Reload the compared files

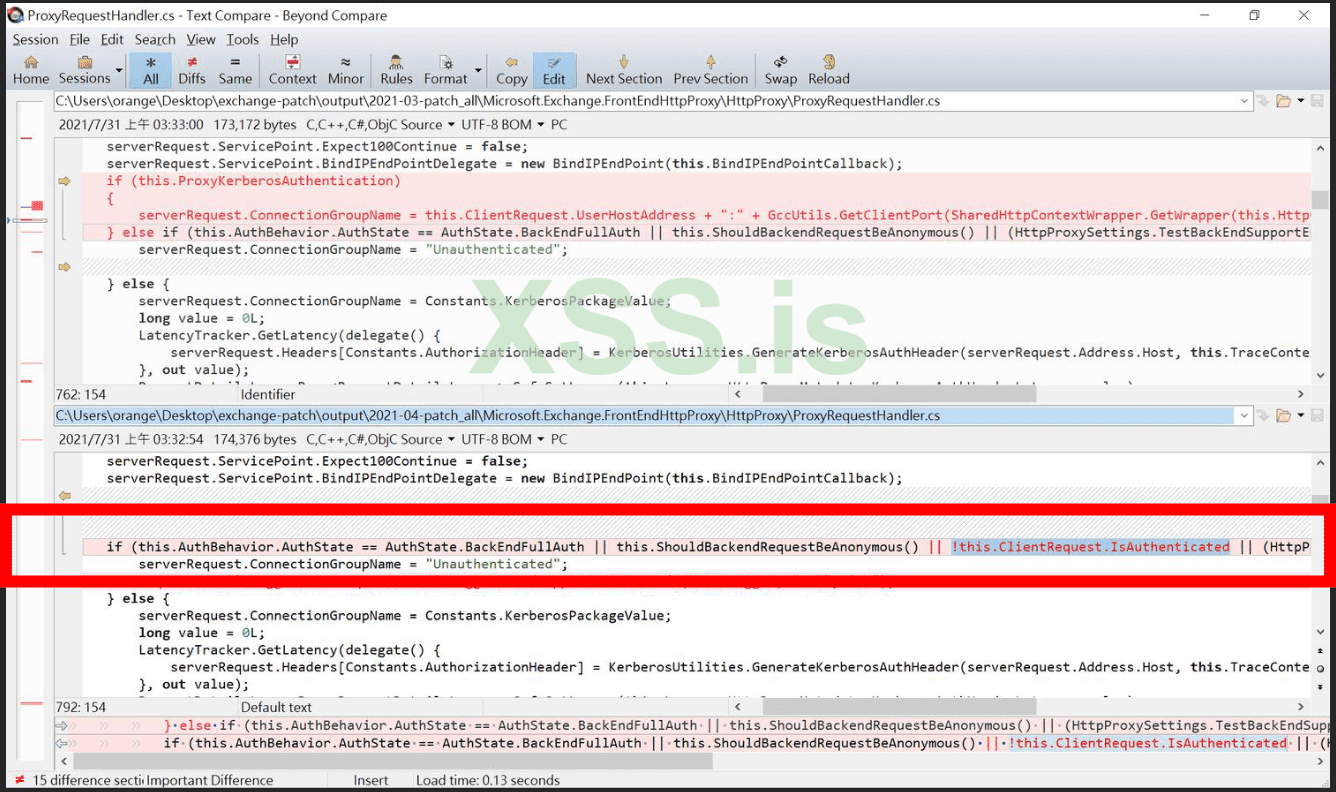[x=829, y=70]
